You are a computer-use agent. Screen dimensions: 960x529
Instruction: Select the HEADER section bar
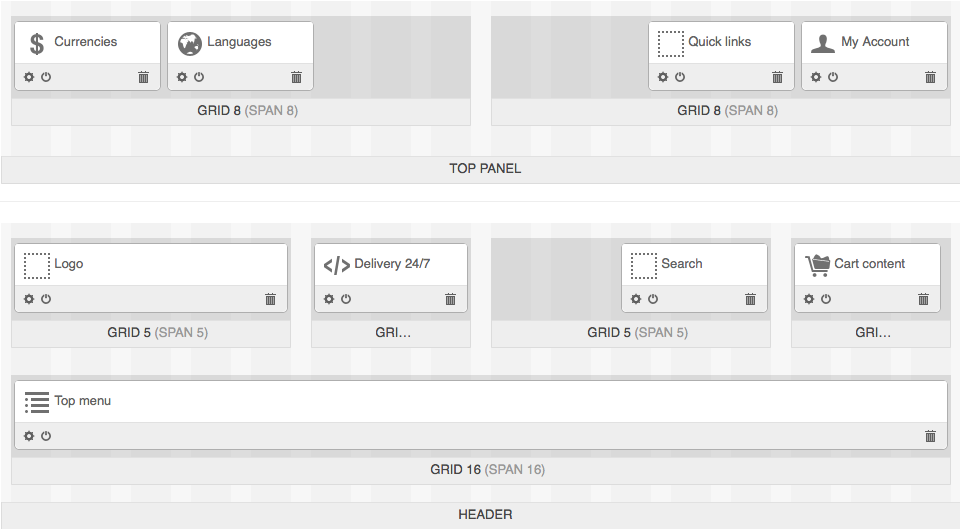coord(485,515)
